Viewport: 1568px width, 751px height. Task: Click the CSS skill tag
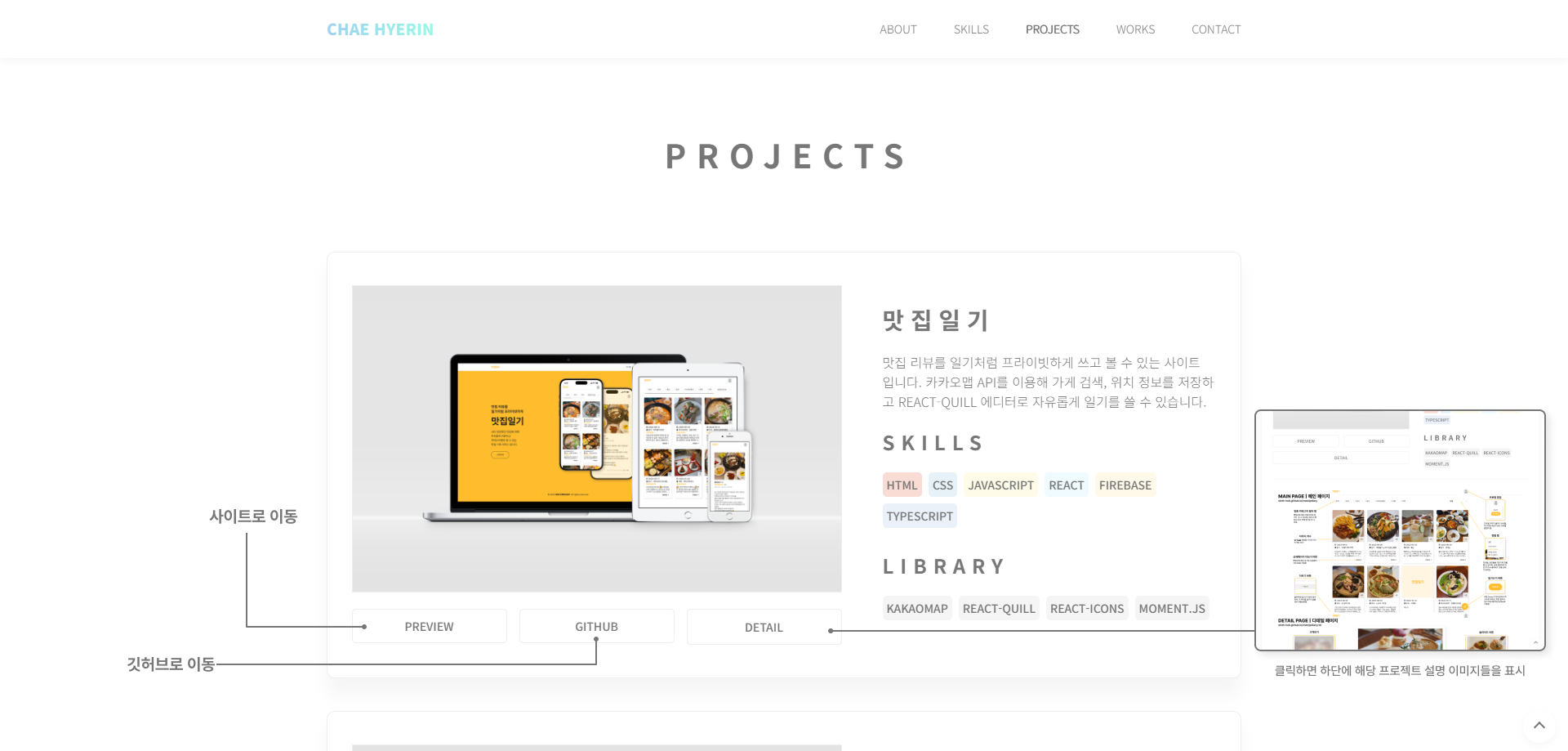[942, 485]
